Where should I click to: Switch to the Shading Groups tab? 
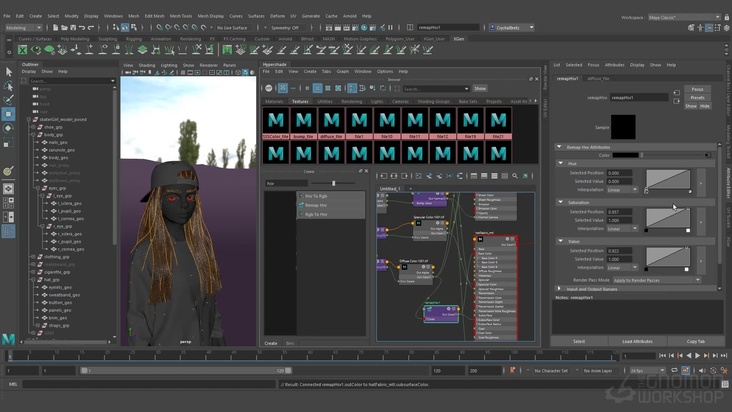[x=433, y=101]
